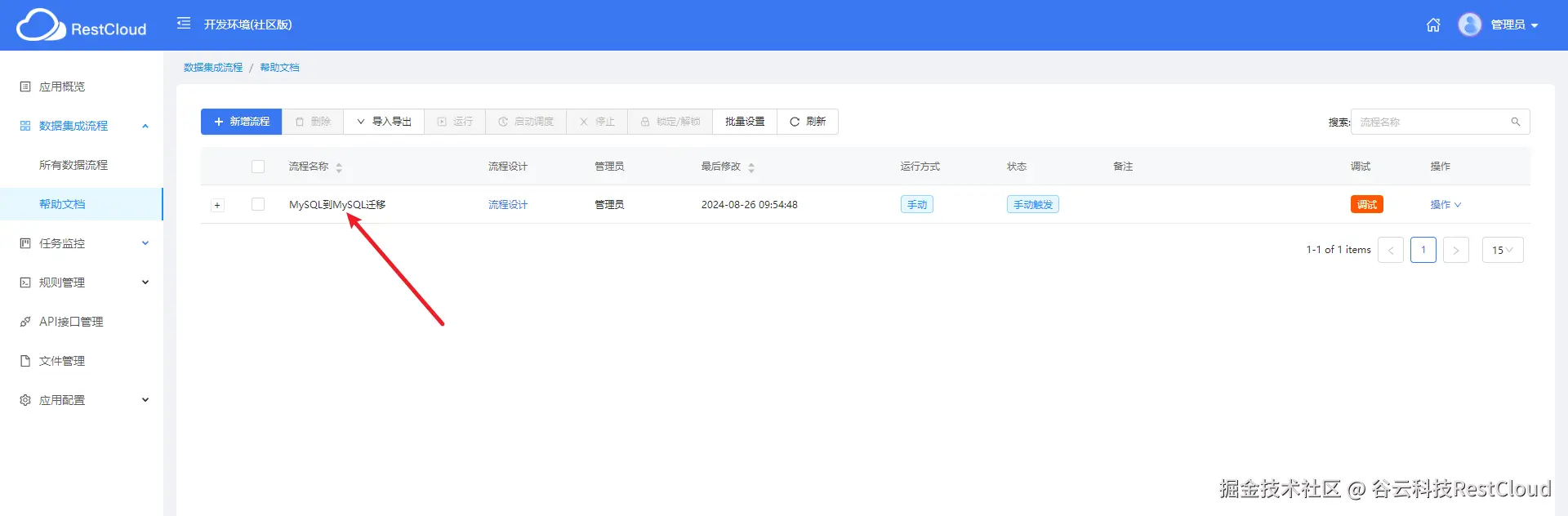Click the MySQL到MySQL迁移 flow name
The height and width of the screenshot is (516, 1568).
point(337,205)
